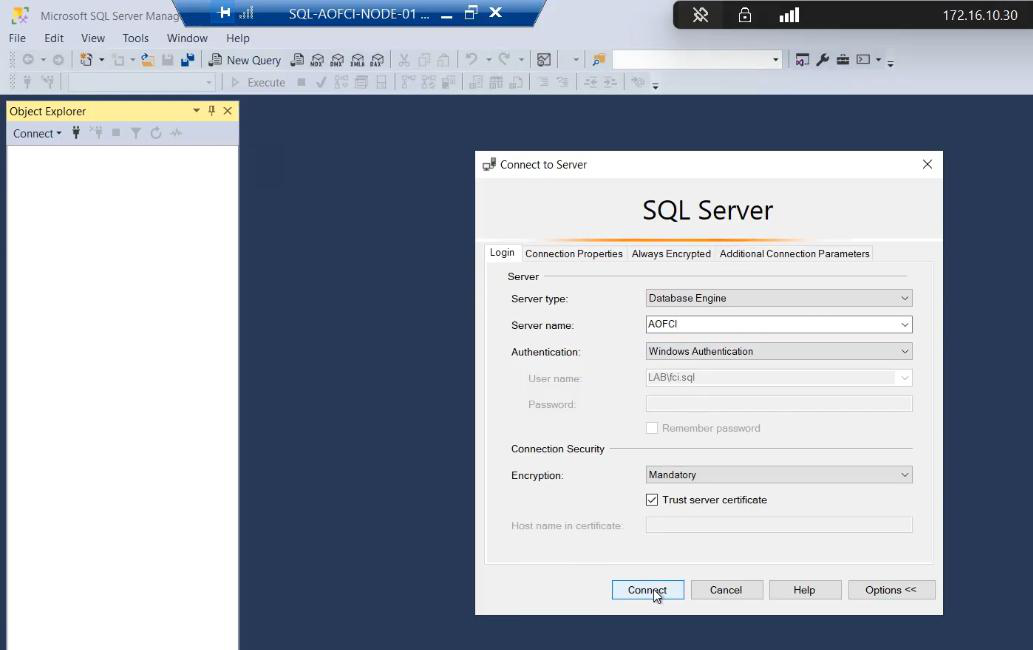This screenshot has height=650, width=1033.
Task: Open the Toolbox icon in toolbar
Action: coord(843,60)
